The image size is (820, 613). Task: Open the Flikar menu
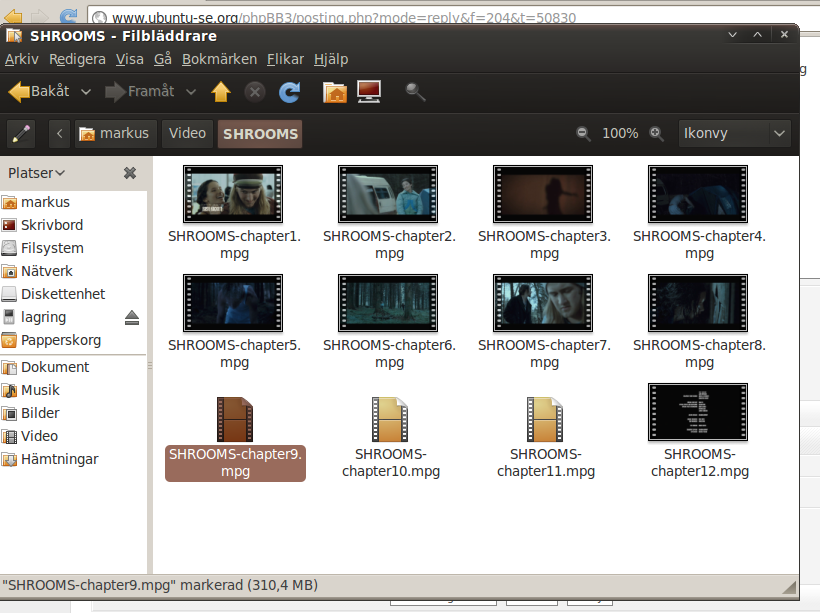click(286, 59)
